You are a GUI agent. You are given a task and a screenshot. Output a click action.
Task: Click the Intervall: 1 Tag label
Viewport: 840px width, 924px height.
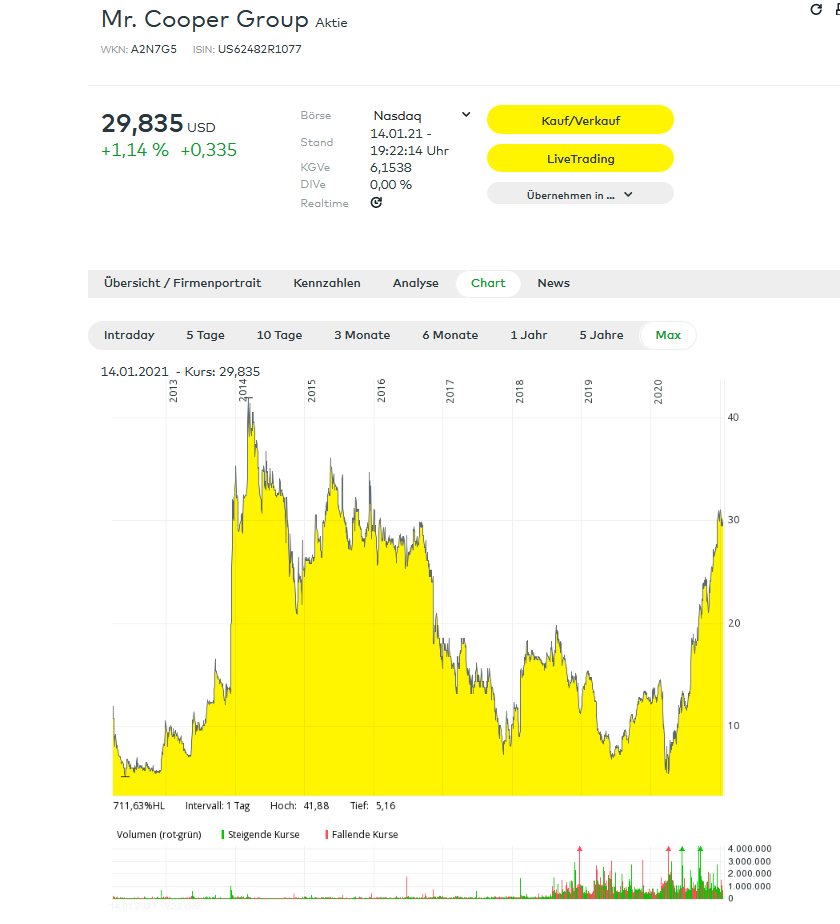point(218,806)
